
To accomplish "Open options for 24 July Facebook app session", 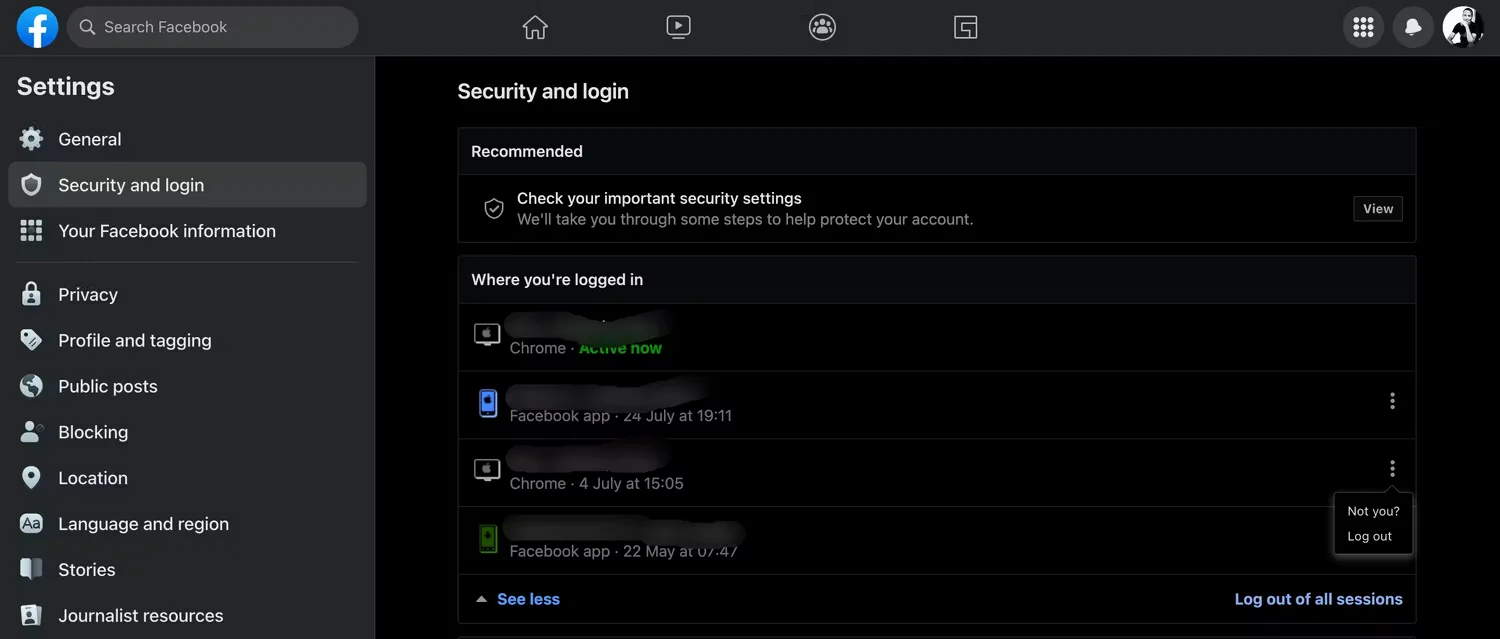I will click(1392, 401).
